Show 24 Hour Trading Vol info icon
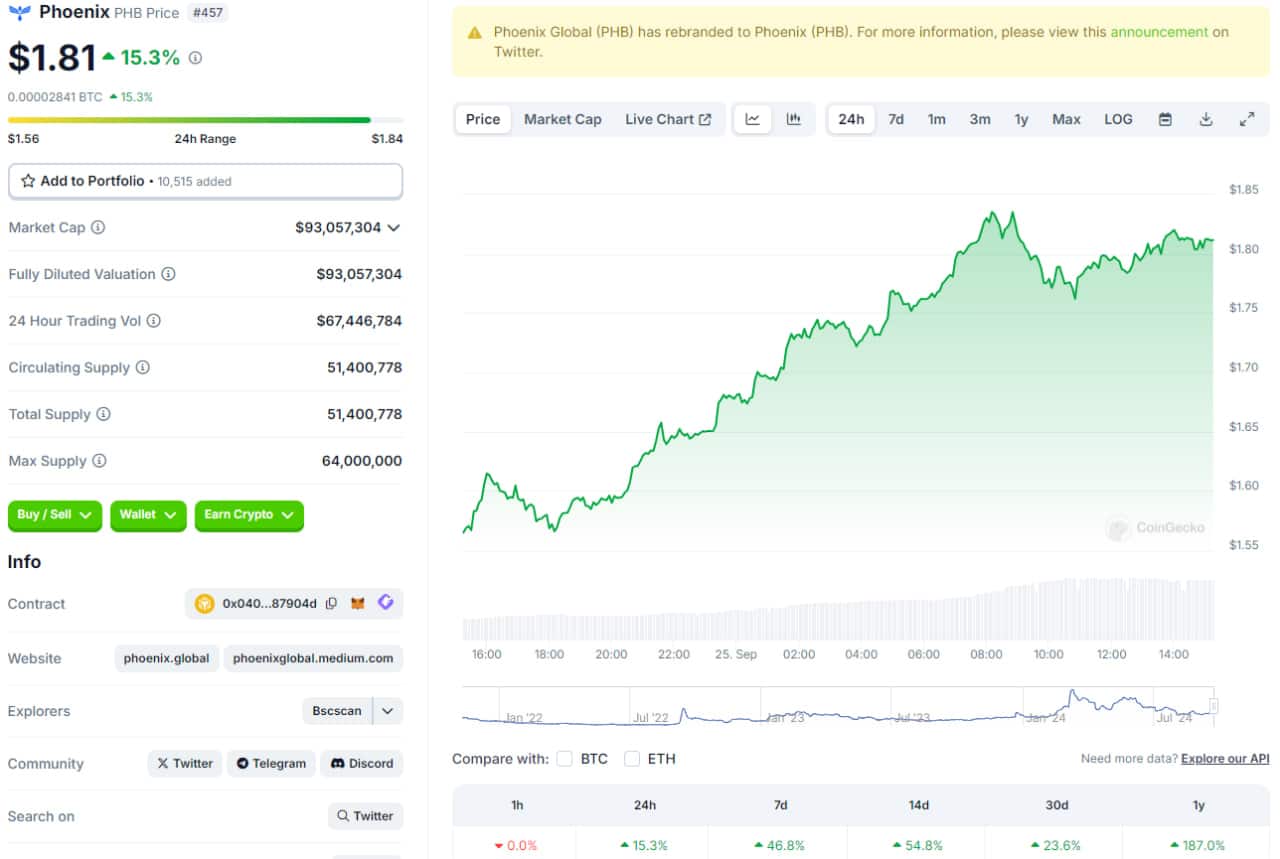This screenshot has width=1280, height=859. point(153,321)
